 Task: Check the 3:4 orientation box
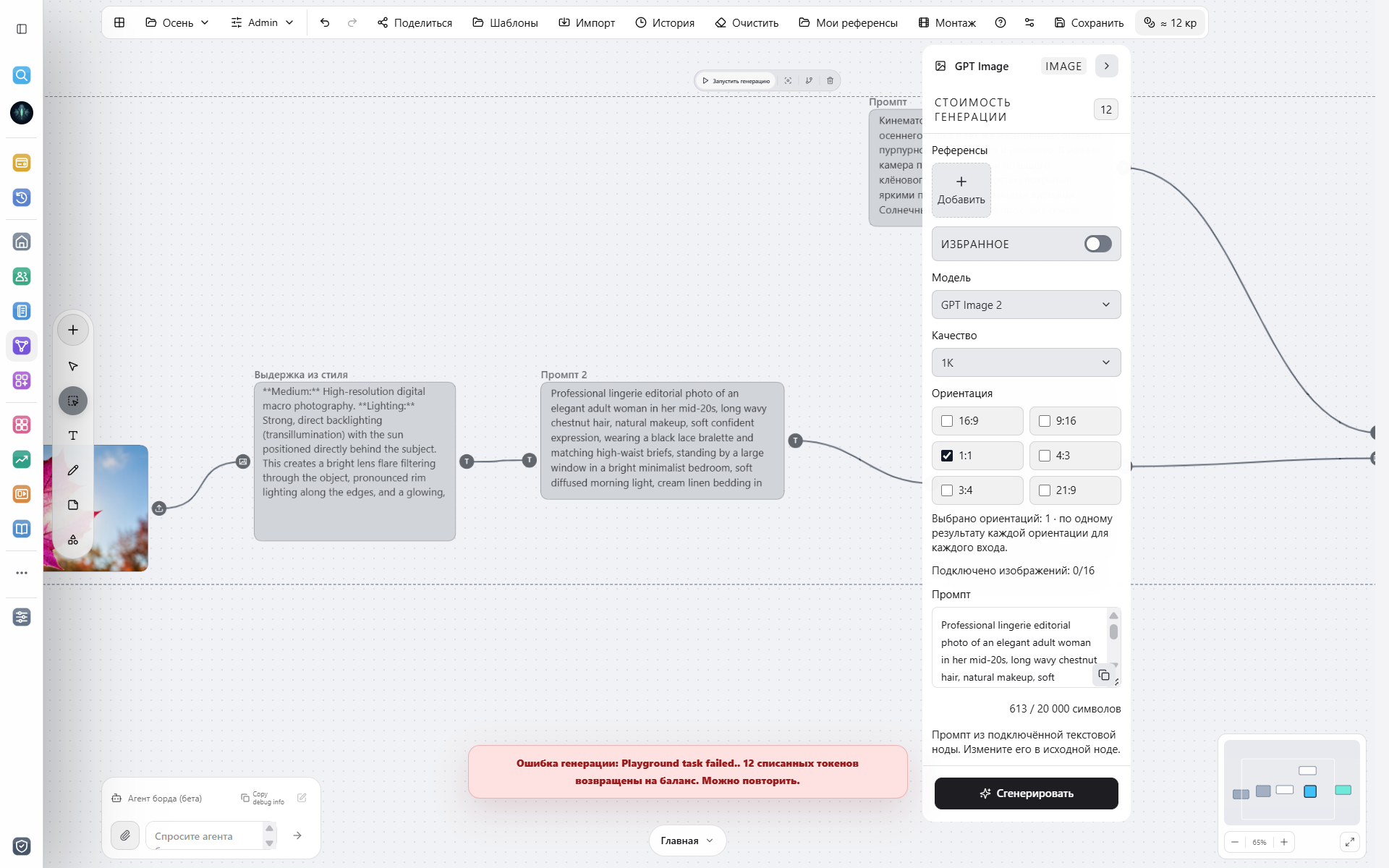[x=947, y=490]
